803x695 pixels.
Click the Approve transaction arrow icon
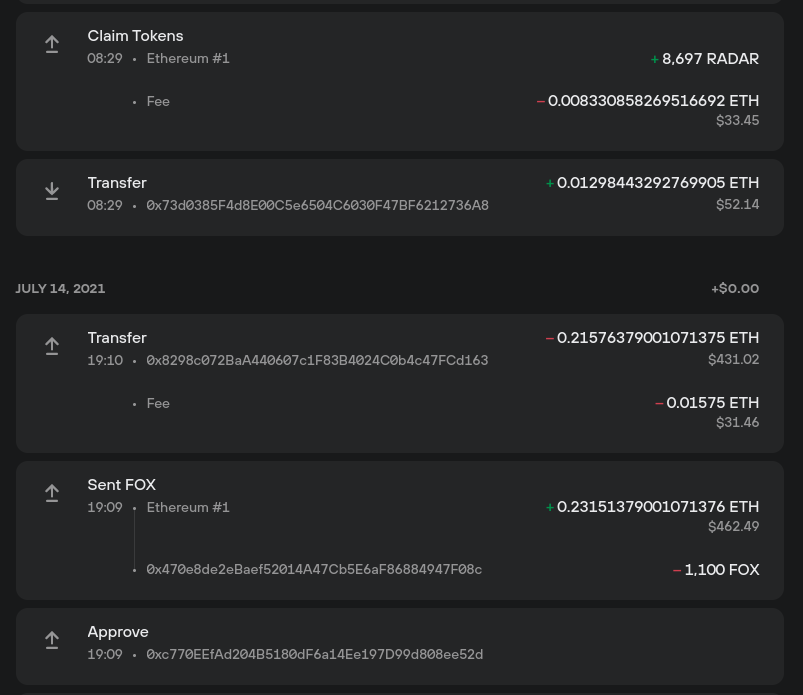click(x=52, y=640)
